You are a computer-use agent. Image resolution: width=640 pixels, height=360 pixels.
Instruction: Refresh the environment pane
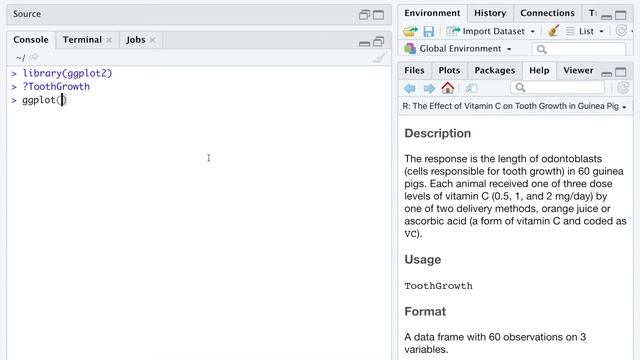pyautogui.click(x=621, y=31)
